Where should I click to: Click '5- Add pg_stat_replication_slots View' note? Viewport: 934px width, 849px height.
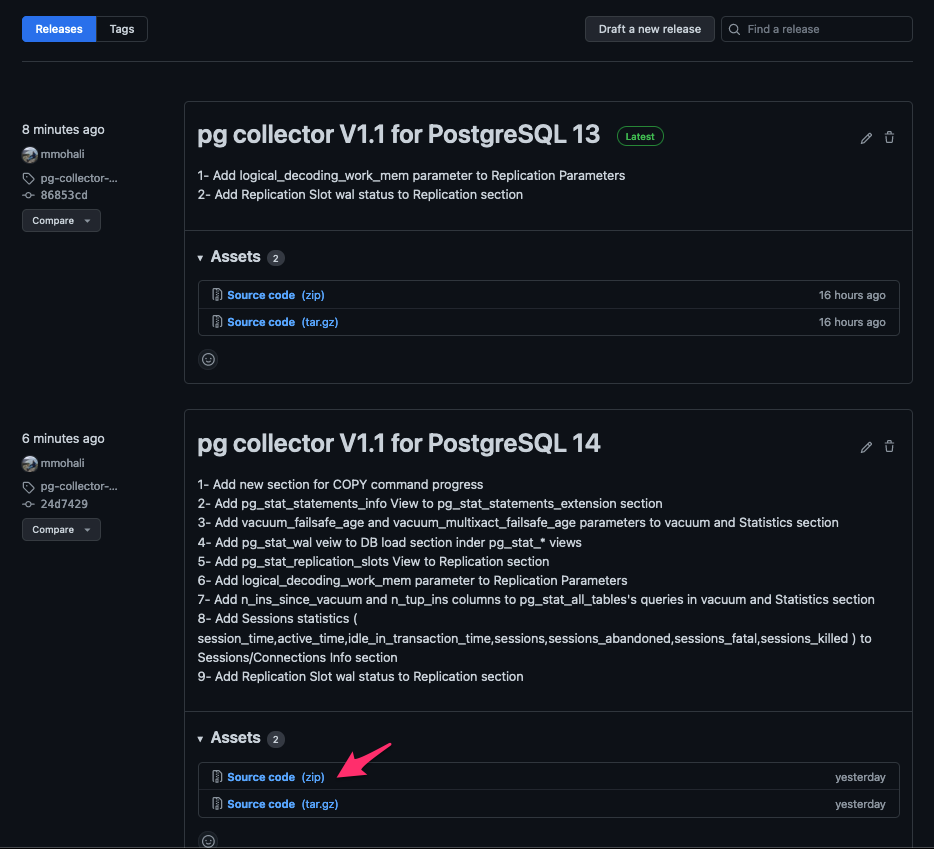[x=373, y=561]
